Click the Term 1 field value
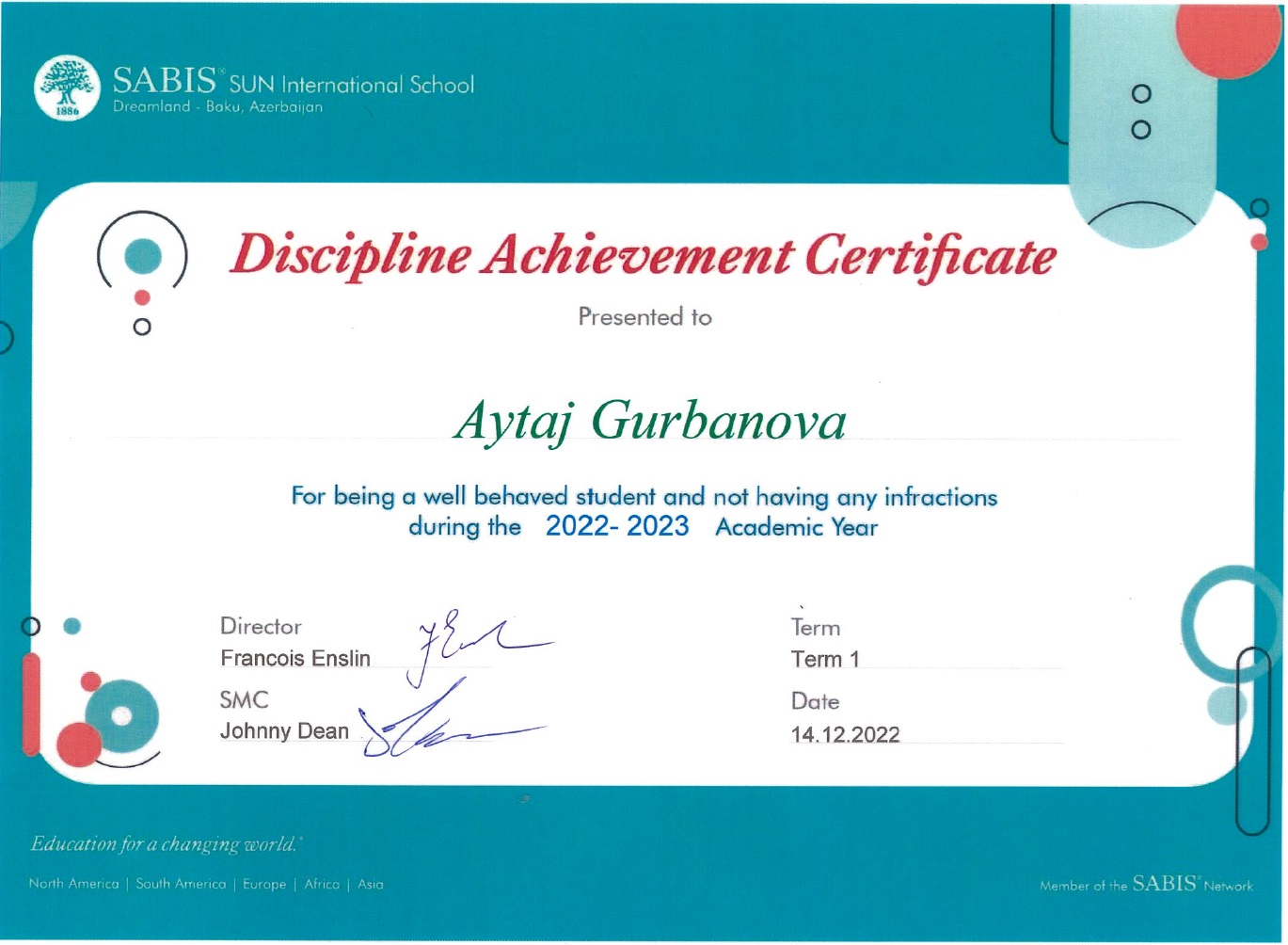 tap(825, 659)
